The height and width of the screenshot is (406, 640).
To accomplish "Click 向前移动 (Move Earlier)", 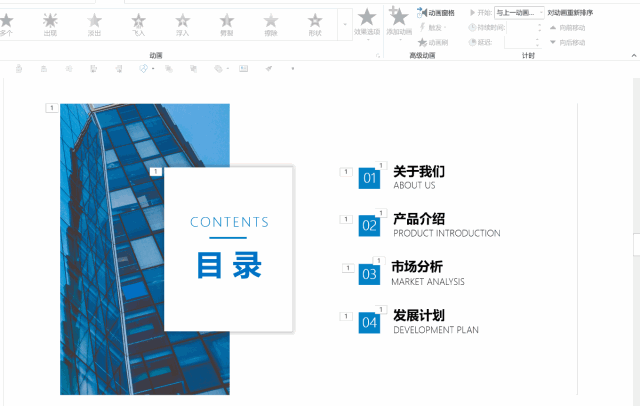I will tap(568, 28).
